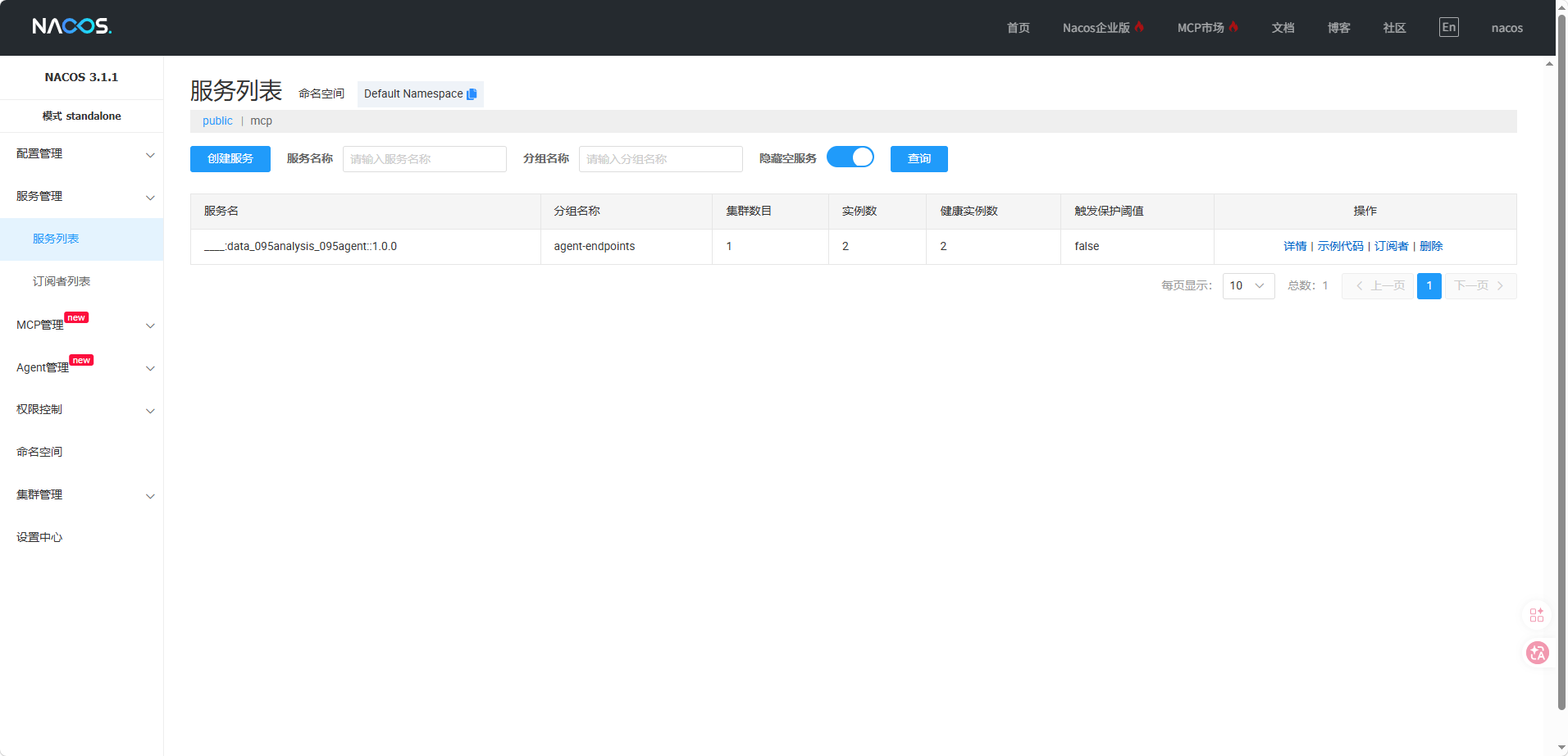The image size is (1568, 756).
Task: Expand the 配置管理 menu
Action: 82,154
